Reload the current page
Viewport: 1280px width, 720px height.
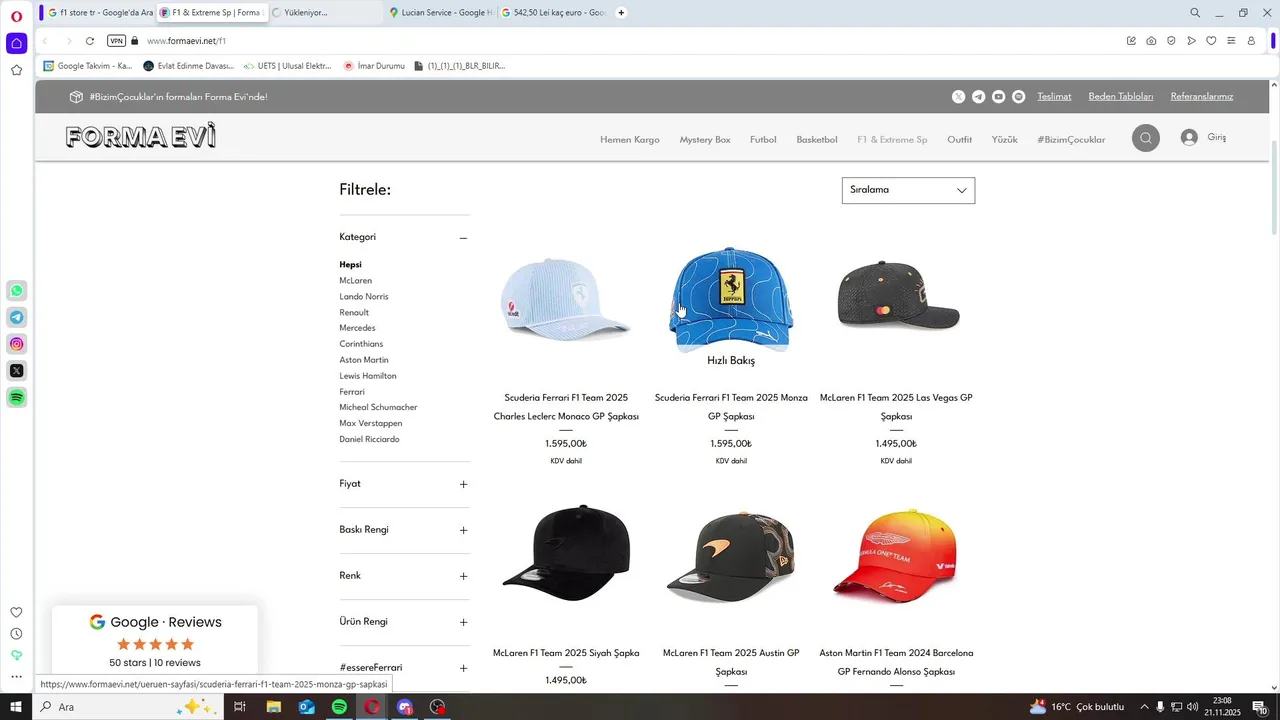pos(90,41)
